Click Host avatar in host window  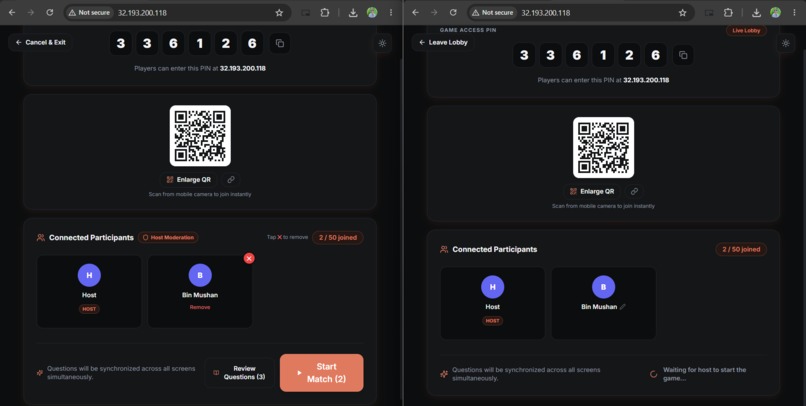point(89,275)
